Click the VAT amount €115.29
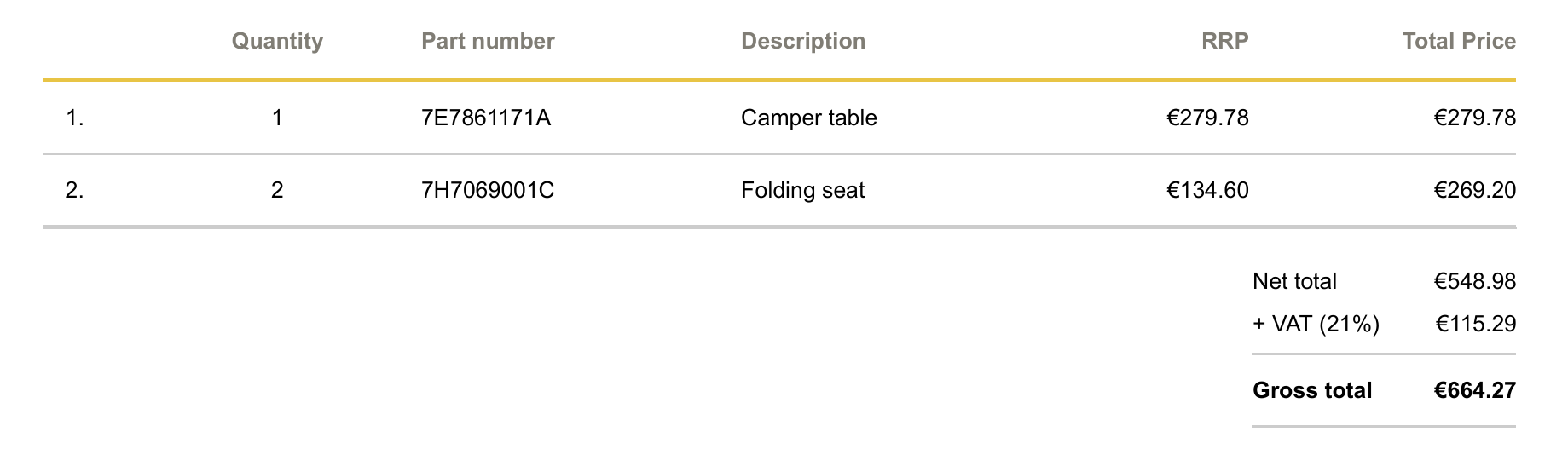Screen dimensions: 1568x449 point(1476,324)
